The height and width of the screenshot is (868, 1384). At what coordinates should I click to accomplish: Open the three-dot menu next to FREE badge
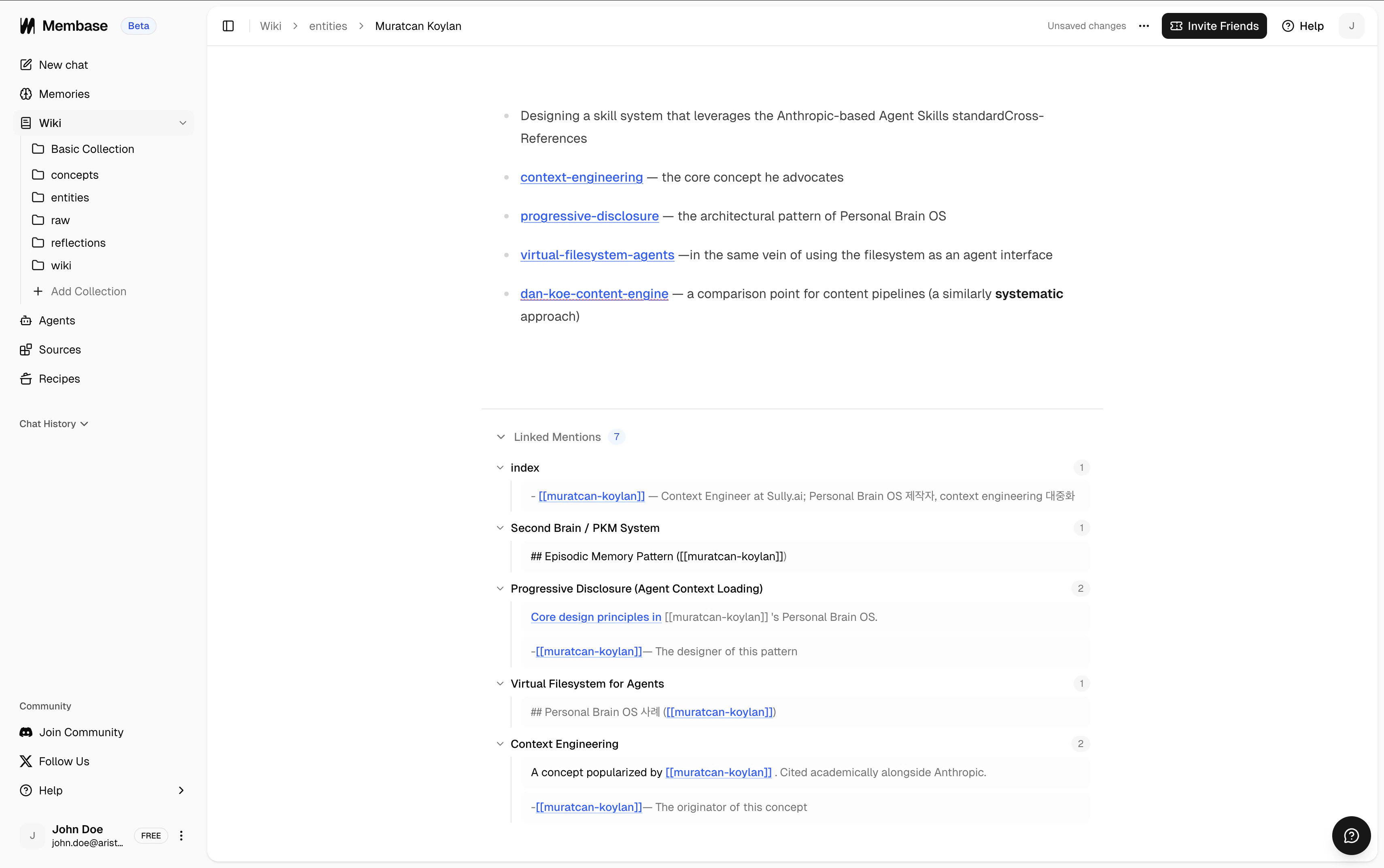pos(180,835)
